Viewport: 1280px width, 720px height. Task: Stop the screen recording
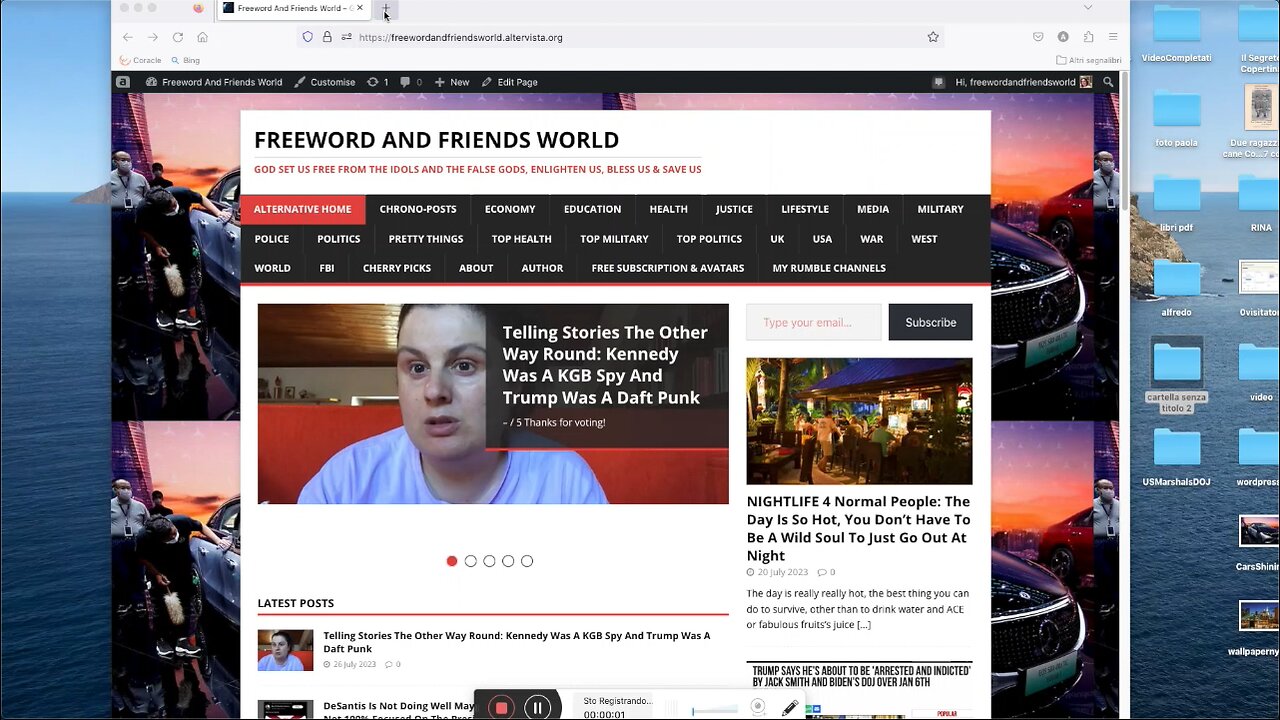pyautogui.click(x=501, y=708)
